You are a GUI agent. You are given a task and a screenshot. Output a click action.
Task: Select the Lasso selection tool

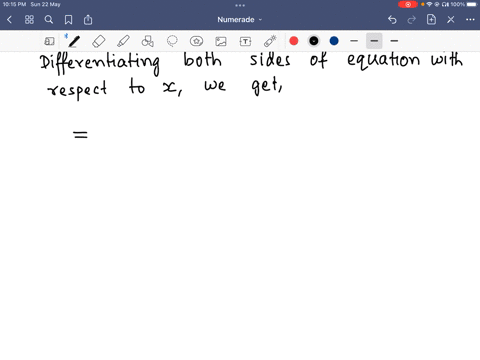click(x=172, y=41)
